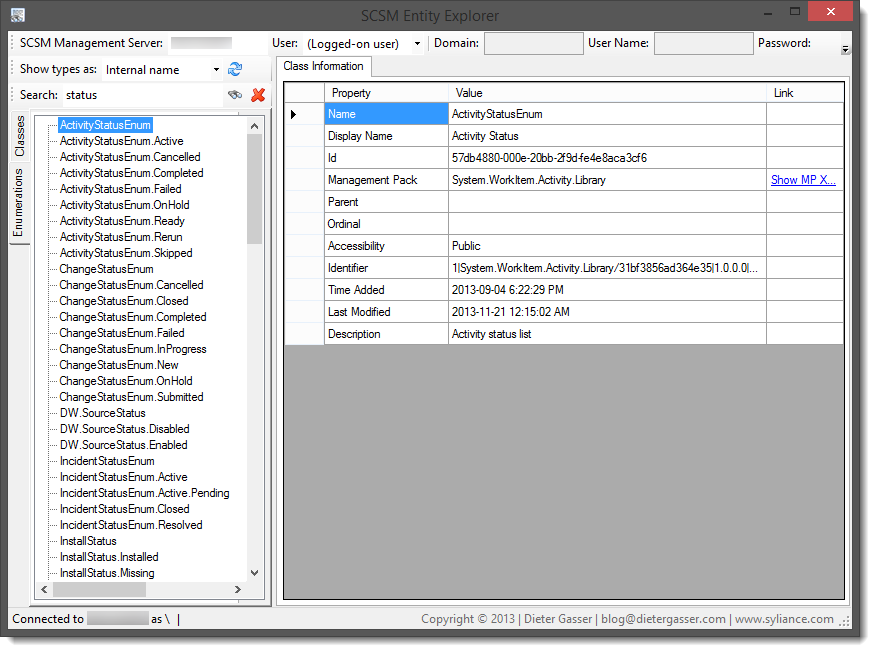Select IncidentStatusEnum.Active.Pending in tree
The height and width of the screenshot is (652, 875).
[145, 493]
